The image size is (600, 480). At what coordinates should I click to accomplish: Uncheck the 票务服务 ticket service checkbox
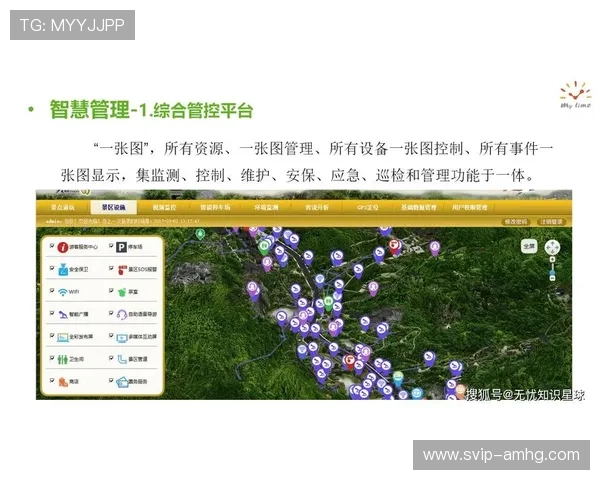111,380
